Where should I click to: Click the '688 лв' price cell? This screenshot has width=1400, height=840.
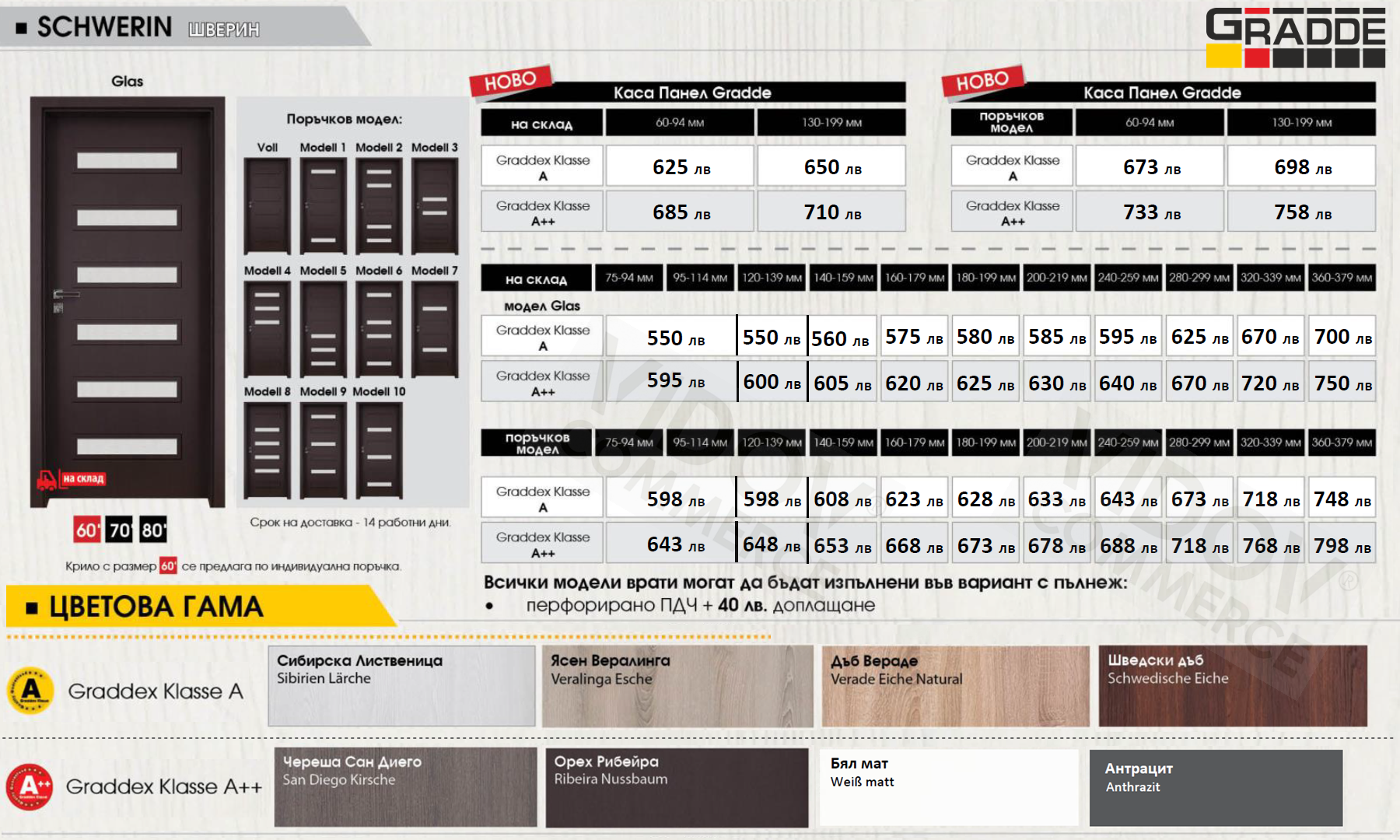click(1128, 544)
